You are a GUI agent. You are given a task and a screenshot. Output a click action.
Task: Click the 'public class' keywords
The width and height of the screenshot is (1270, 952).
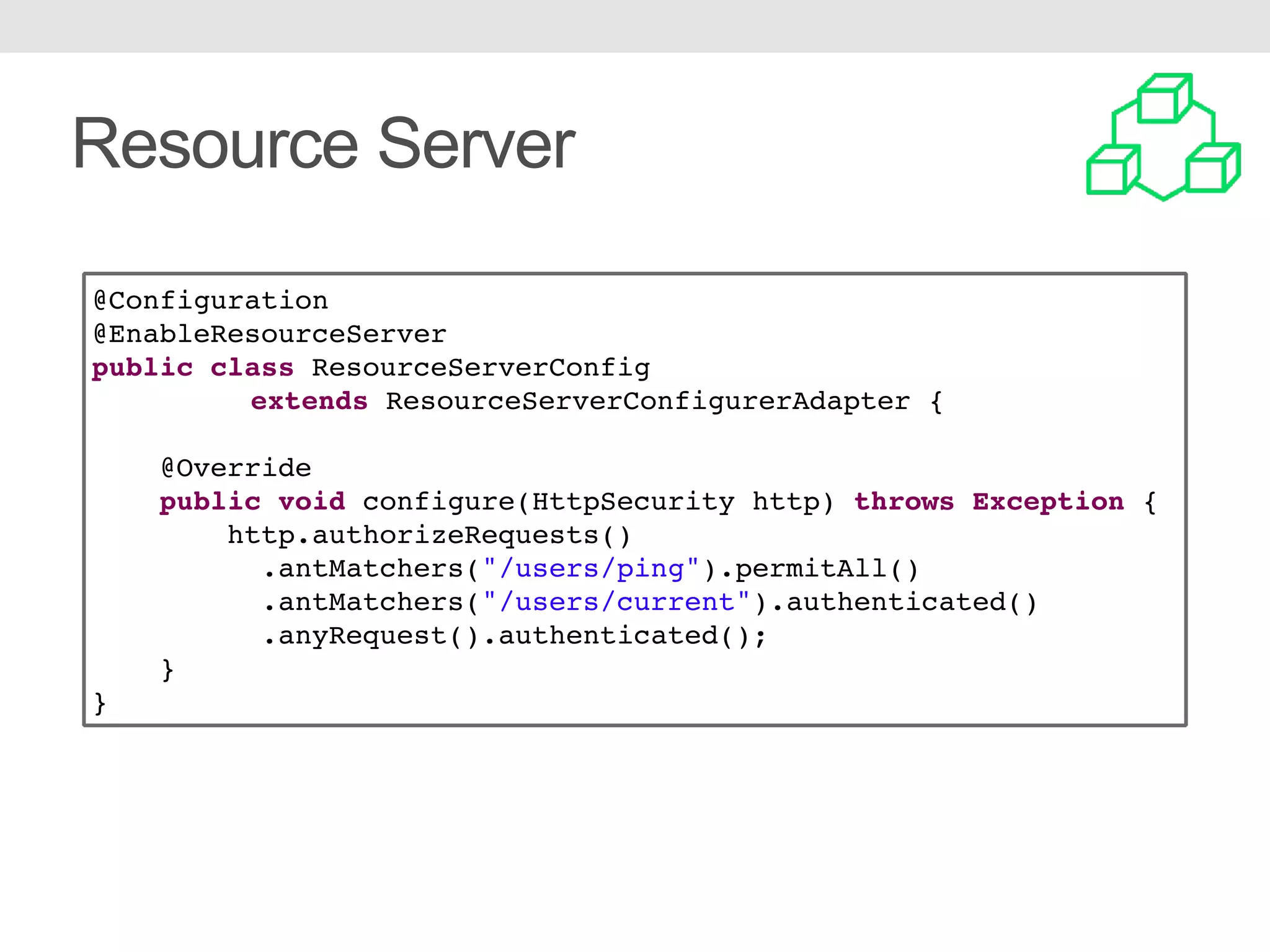[193, 368]
